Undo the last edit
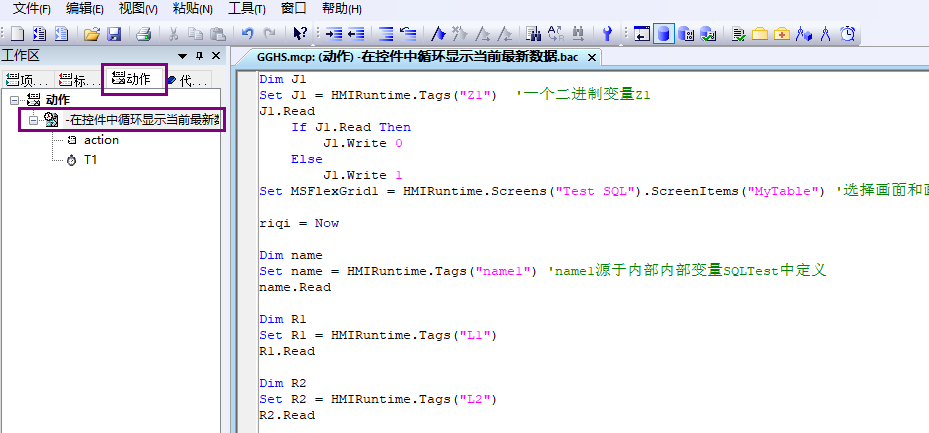 point(248,34)
